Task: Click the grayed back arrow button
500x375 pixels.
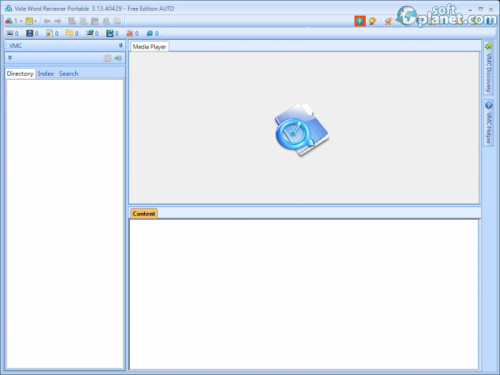Action: click(x=47, y=21)
